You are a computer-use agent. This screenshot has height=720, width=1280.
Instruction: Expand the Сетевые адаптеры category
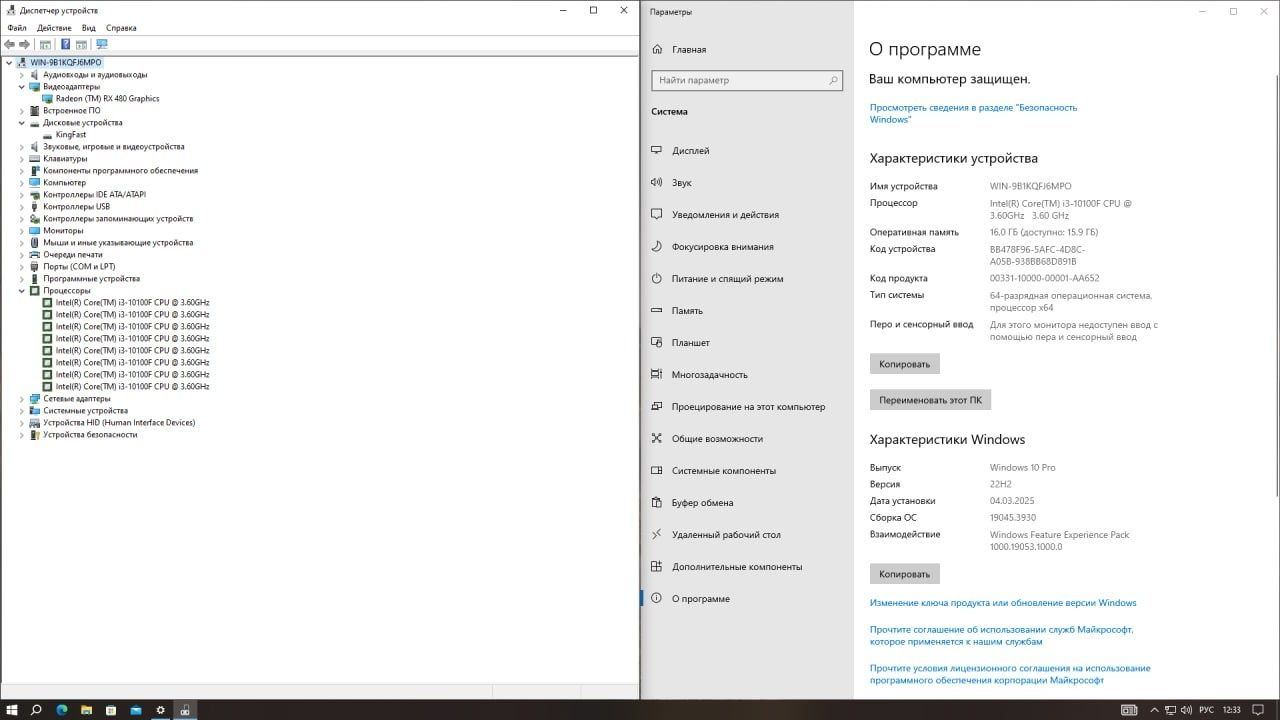click(x=22, y=398)
